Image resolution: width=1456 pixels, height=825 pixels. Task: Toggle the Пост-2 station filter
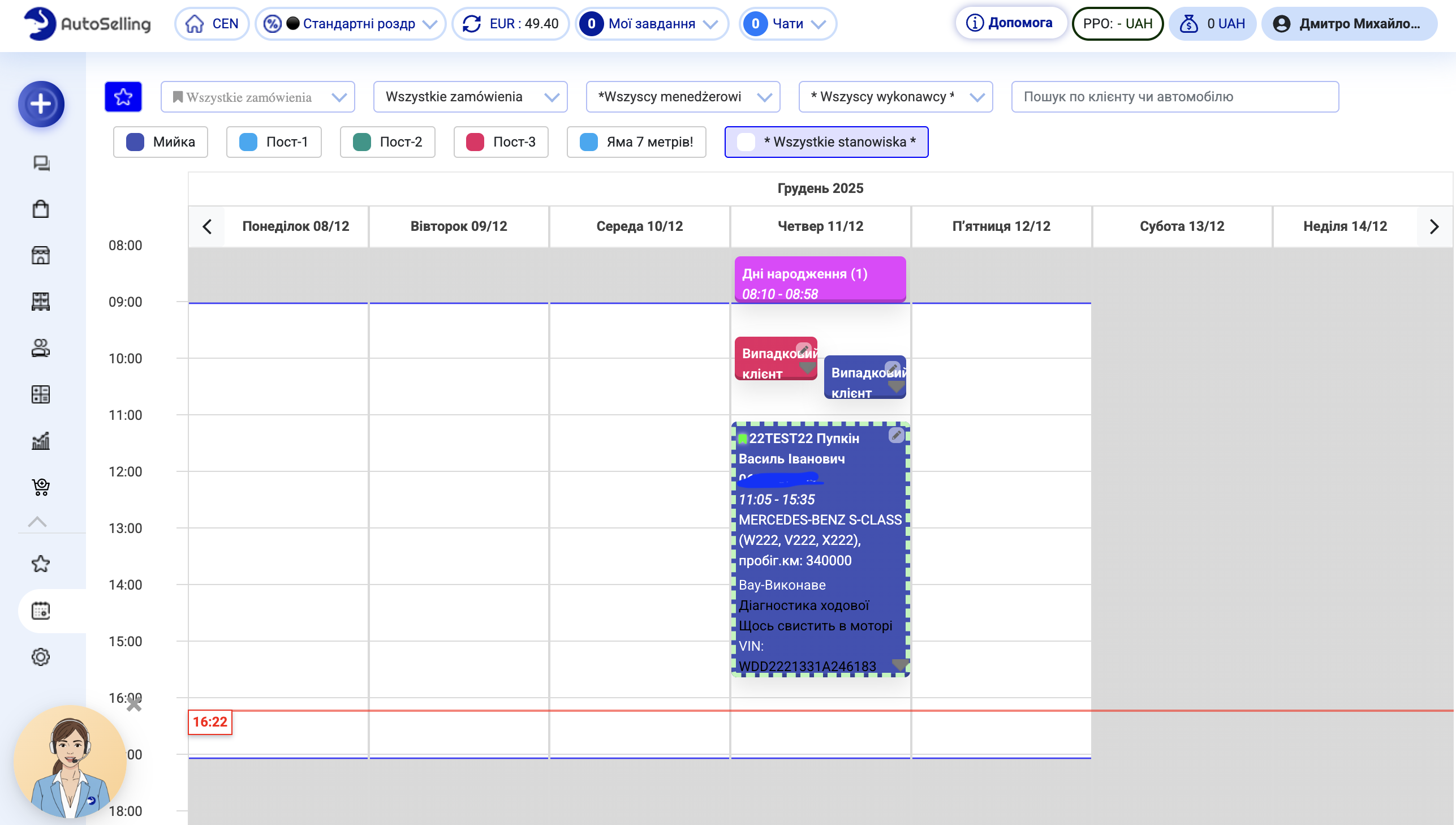click(x=387, y=141)
